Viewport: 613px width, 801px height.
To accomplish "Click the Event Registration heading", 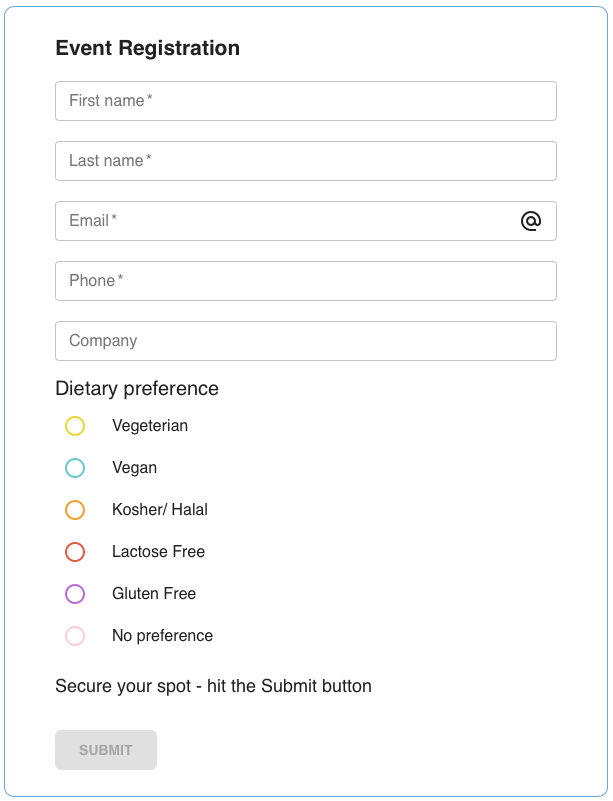I will tap(147, 48).
